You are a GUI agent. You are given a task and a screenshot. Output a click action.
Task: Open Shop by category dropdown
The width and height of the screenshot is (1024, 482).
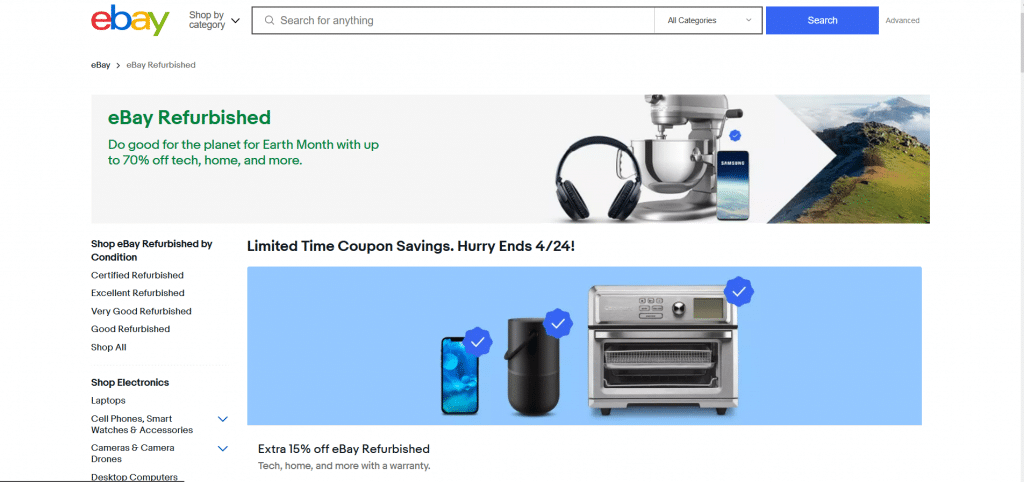point(214,20)
